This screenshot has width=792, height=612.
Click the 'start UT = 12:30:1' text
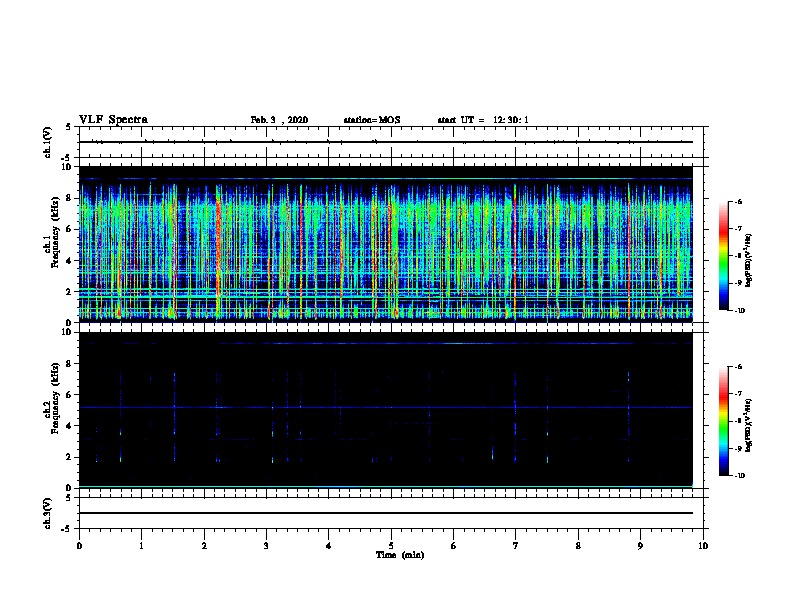click(483, 120)
